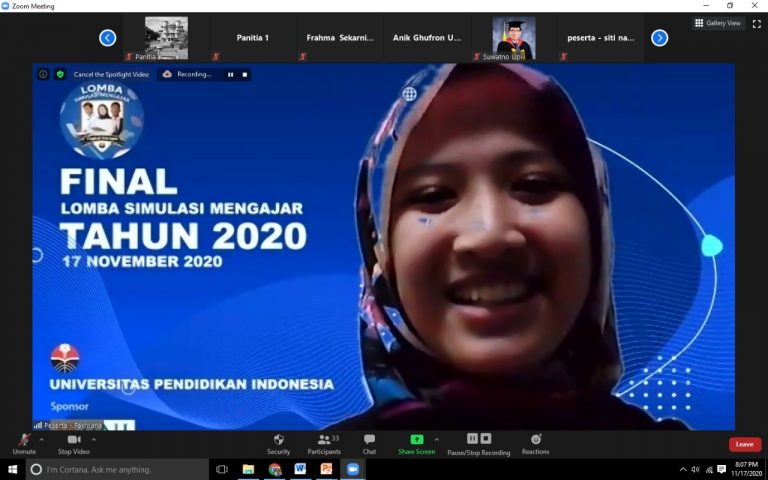
Task: Stop video with the camera icon
Action: click(74, 440)
